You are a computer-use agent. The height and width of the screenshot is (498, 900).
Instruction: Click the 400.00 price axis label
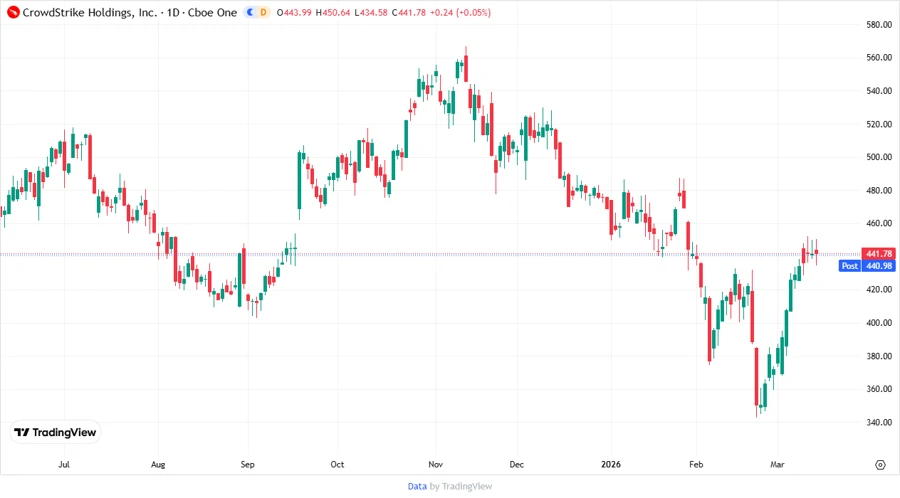pos(879,322)
